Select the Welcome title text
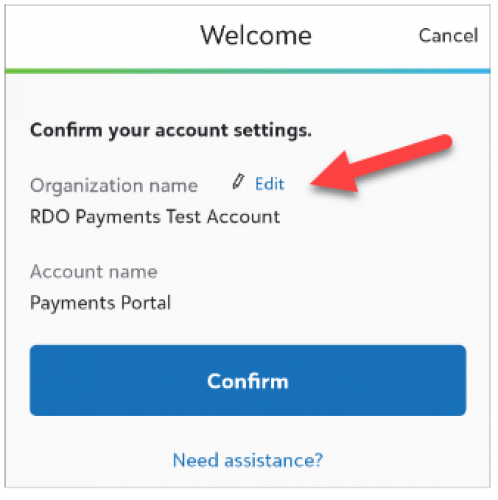The width and height of the screenshot is (498, 500). click(x=256, y=35)
